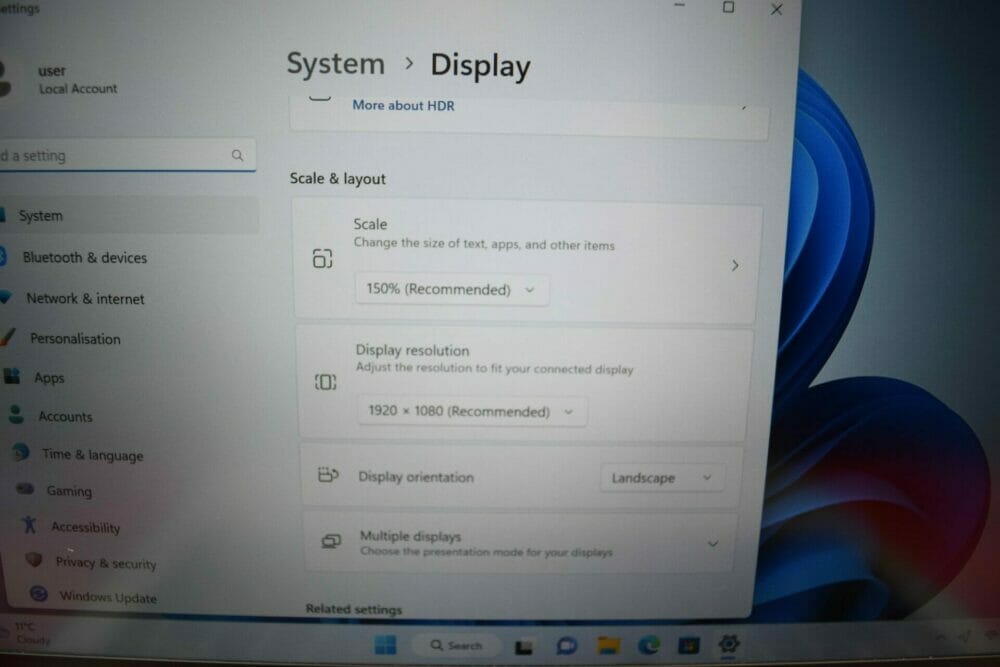
Task: Choose the Time & language globe icon
Action: pos(21,452)
